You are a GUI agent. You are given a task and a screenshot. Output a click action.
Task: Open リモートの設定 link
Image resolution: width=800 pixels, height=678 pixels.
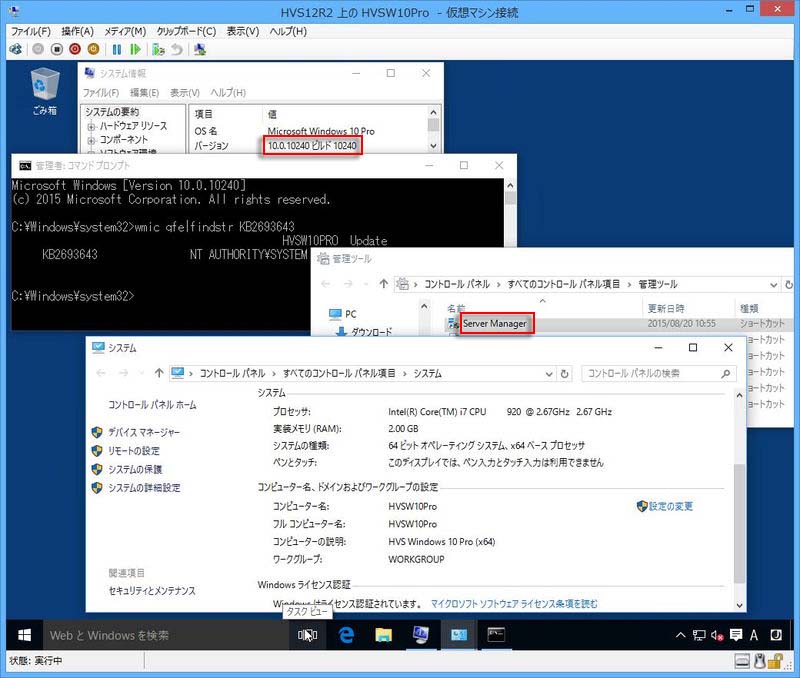(134, 451)
